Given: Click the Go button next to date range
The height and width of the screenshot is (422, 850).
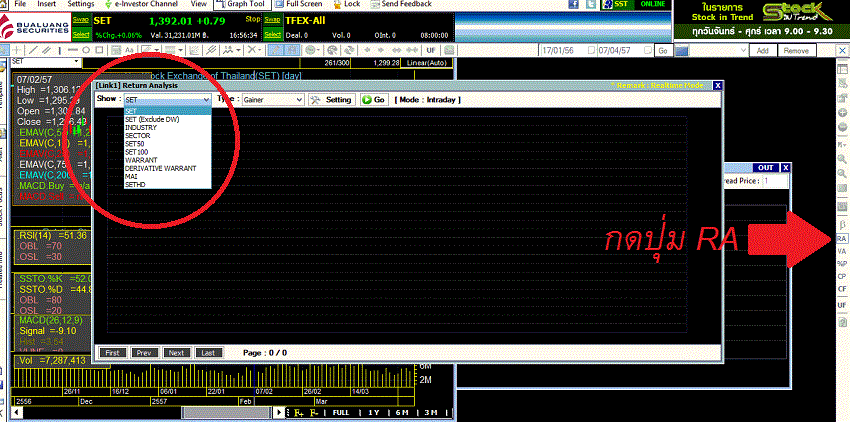Looking at the screenshot, I should pos(663,50).
